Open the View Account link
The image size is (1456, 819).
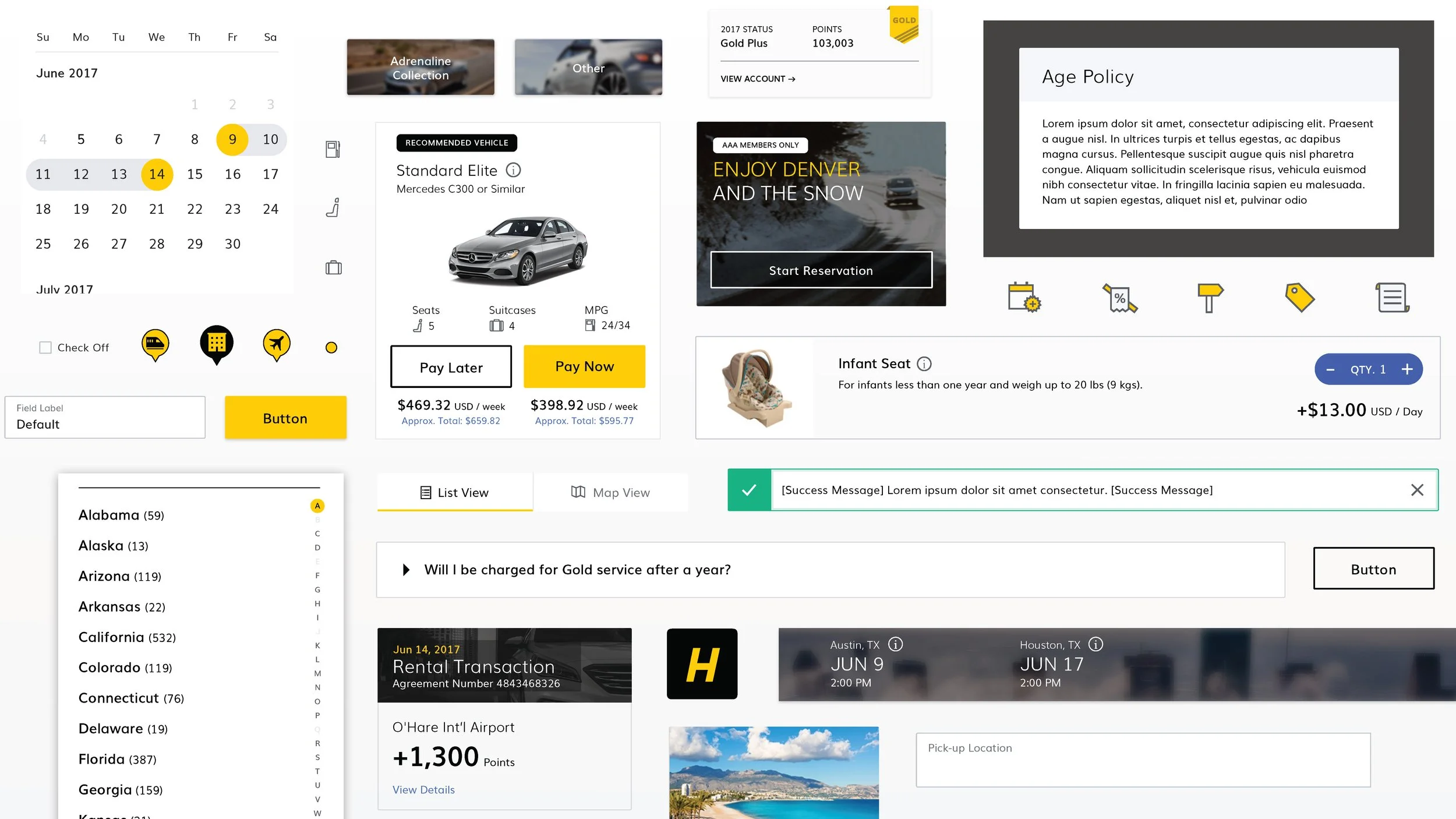coord(758,79)
